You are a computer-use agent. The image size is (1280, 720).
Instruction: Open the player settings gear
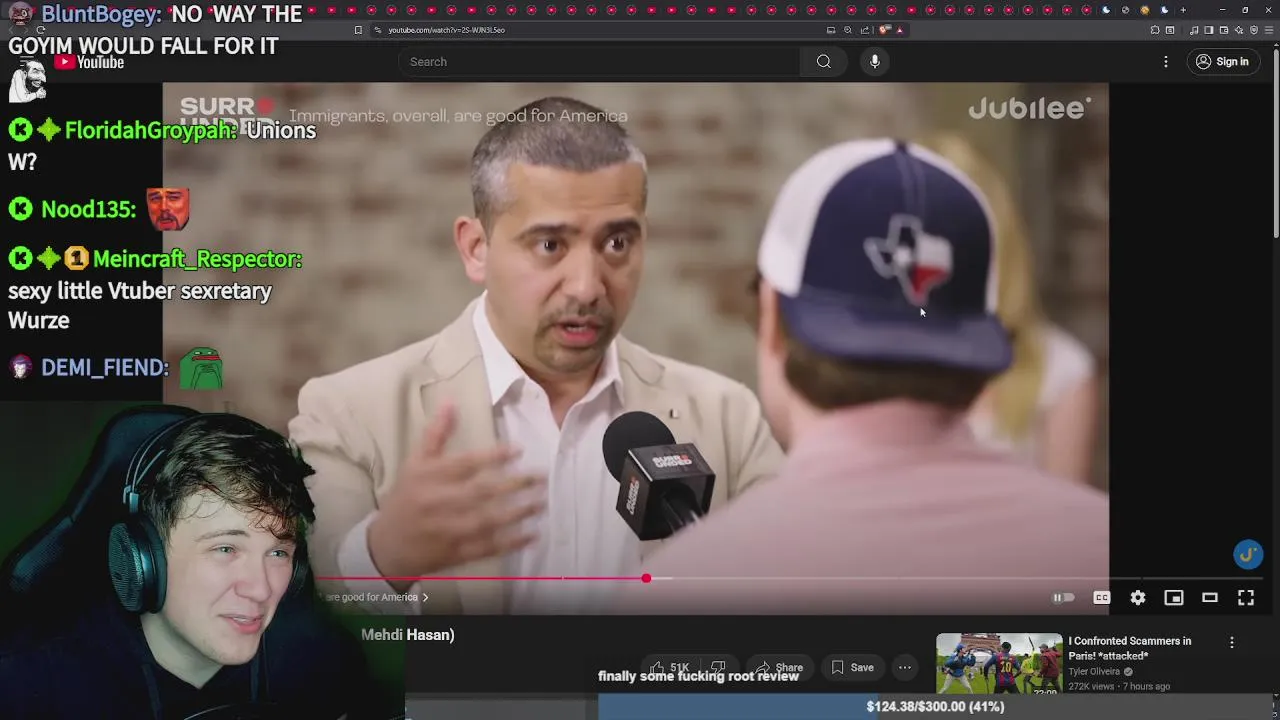pos(1138,598)
